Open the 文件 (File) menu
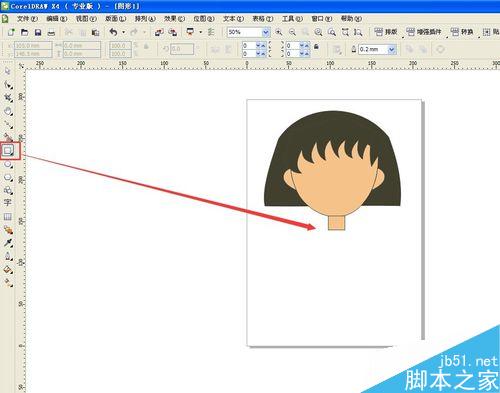The width and height of the screenshot is (500, 393). [x=27, y=19]
